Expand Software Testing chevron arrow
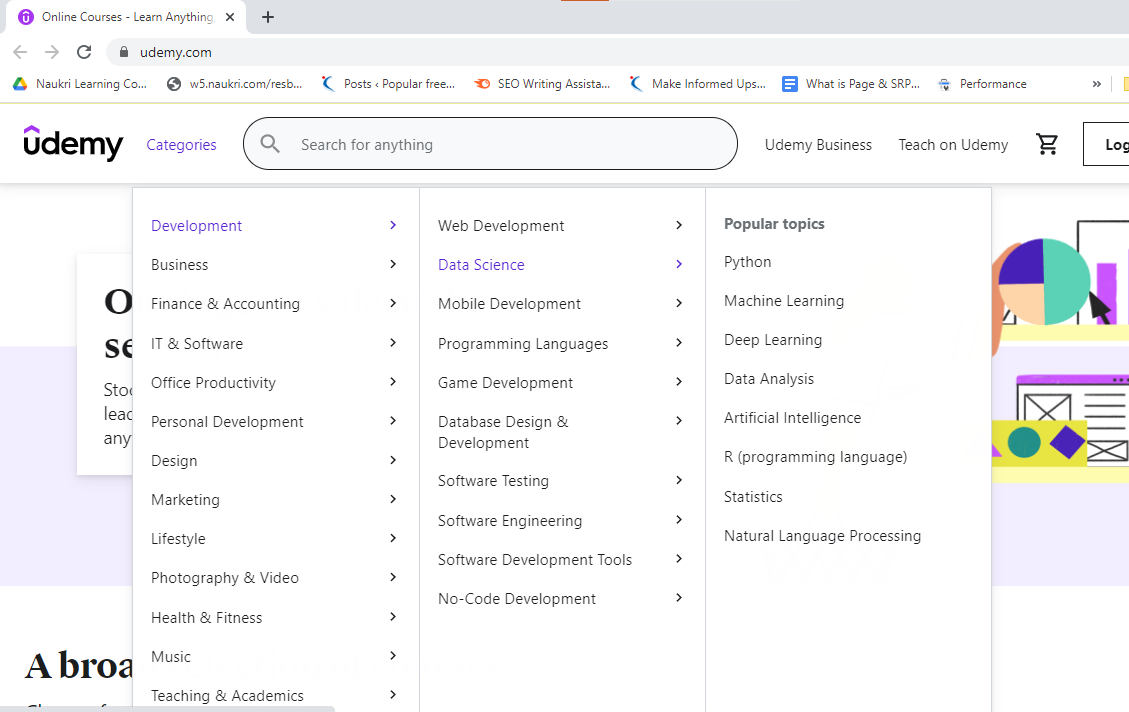1129x712 pixels. tap(679, 479)
